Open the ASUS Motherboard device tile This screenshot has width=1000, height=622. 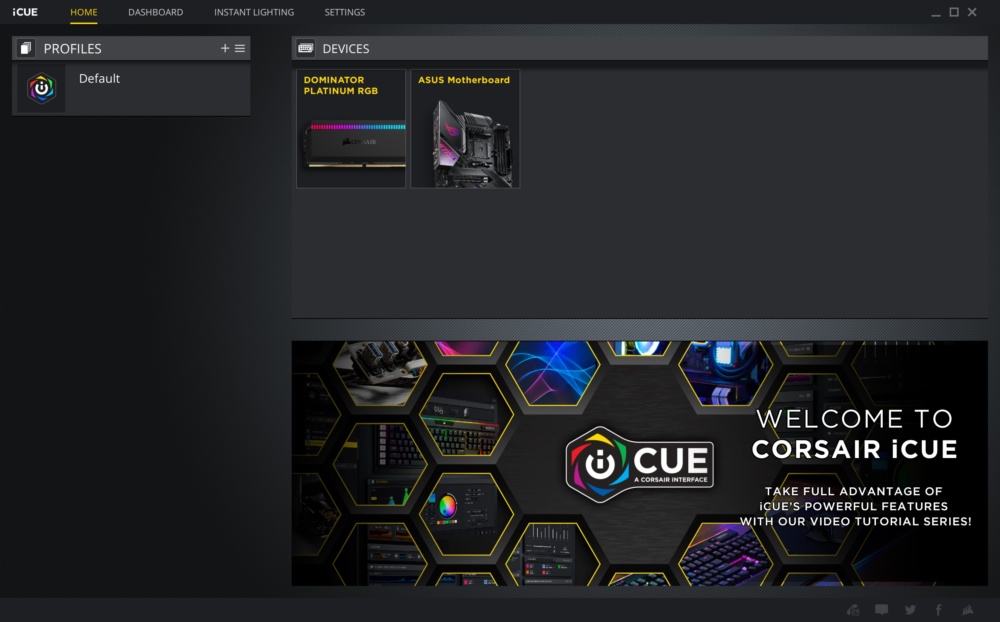[x=465, y=129]
